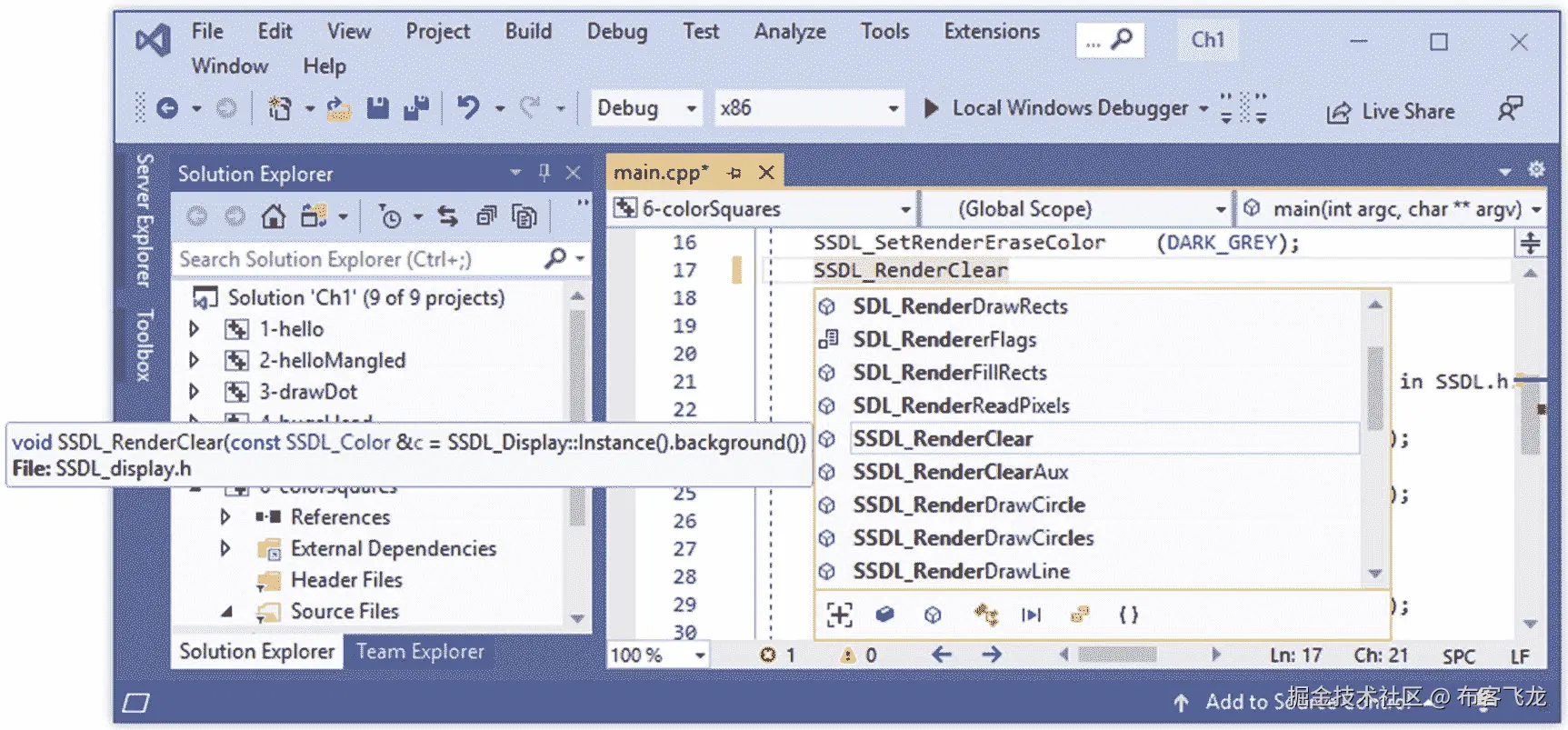Expand the References node

225,517
